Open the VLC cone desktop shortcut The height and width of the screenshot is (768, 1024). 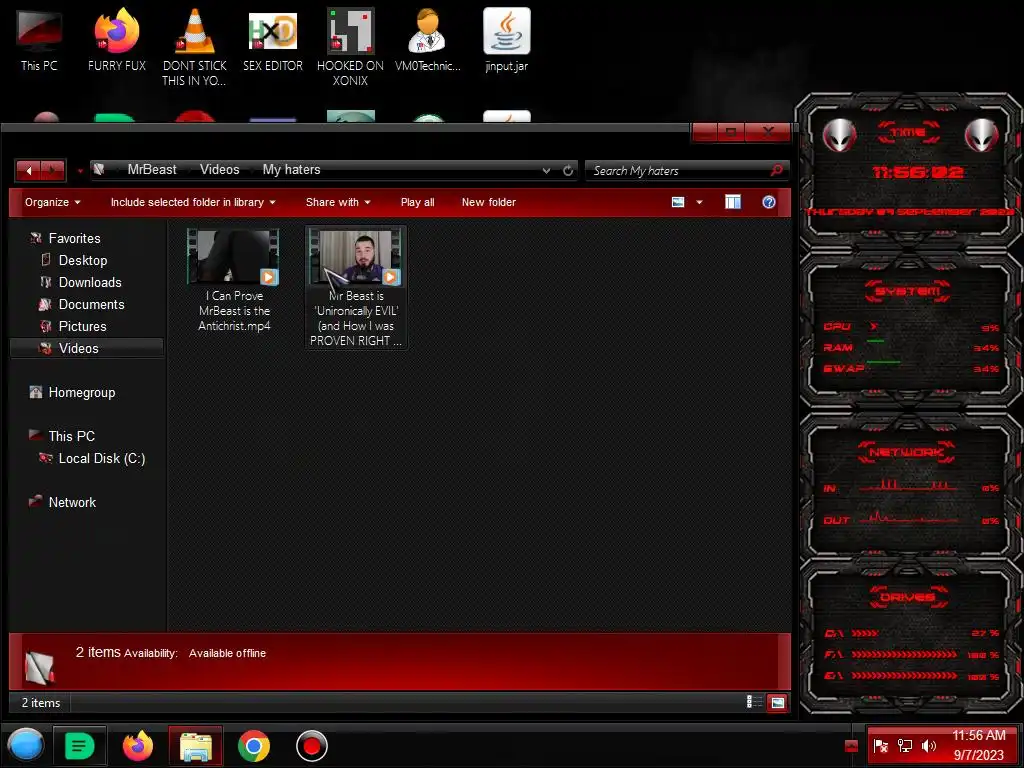tap(195, 46)
